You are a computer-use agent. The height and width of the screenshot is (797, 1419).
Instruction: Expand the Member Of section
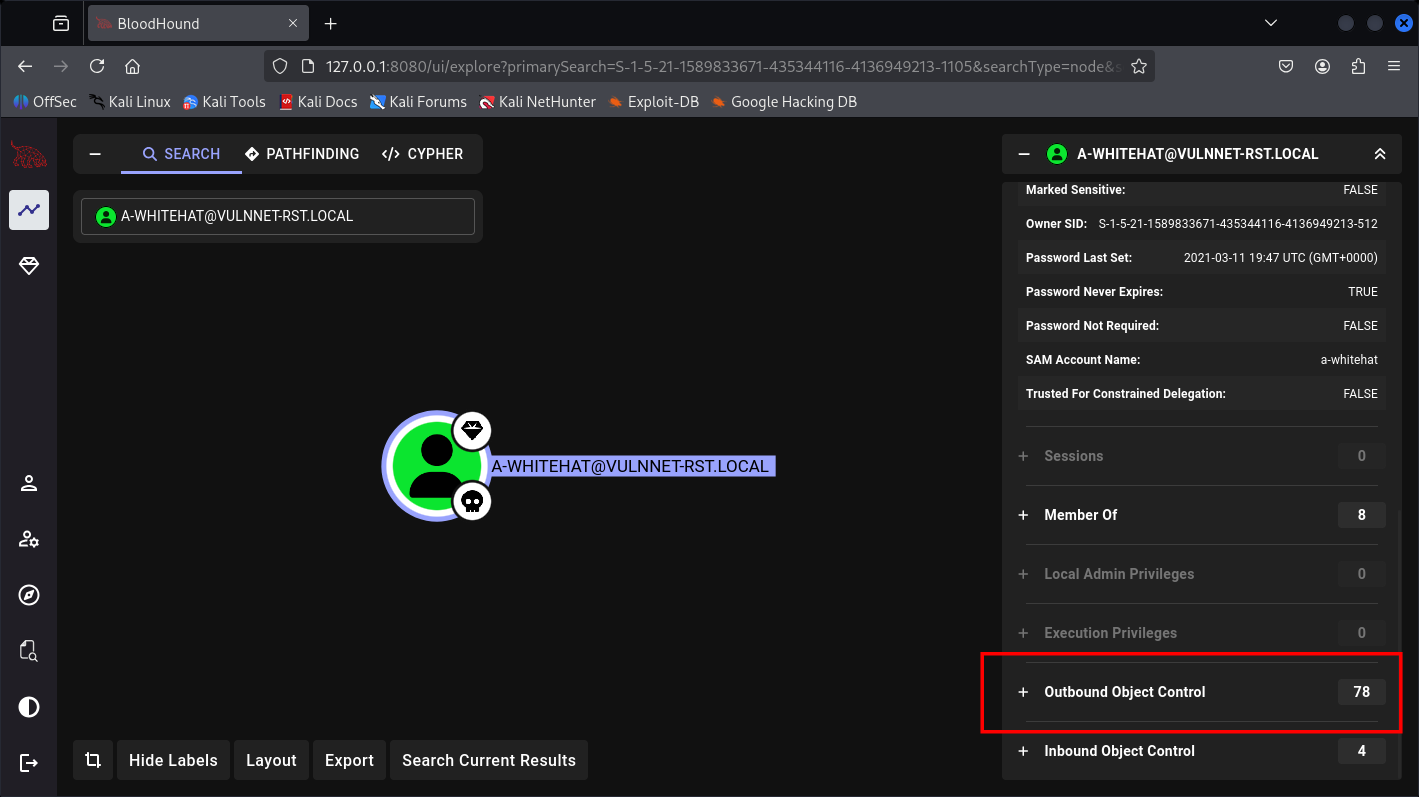tap(1080, 515)
